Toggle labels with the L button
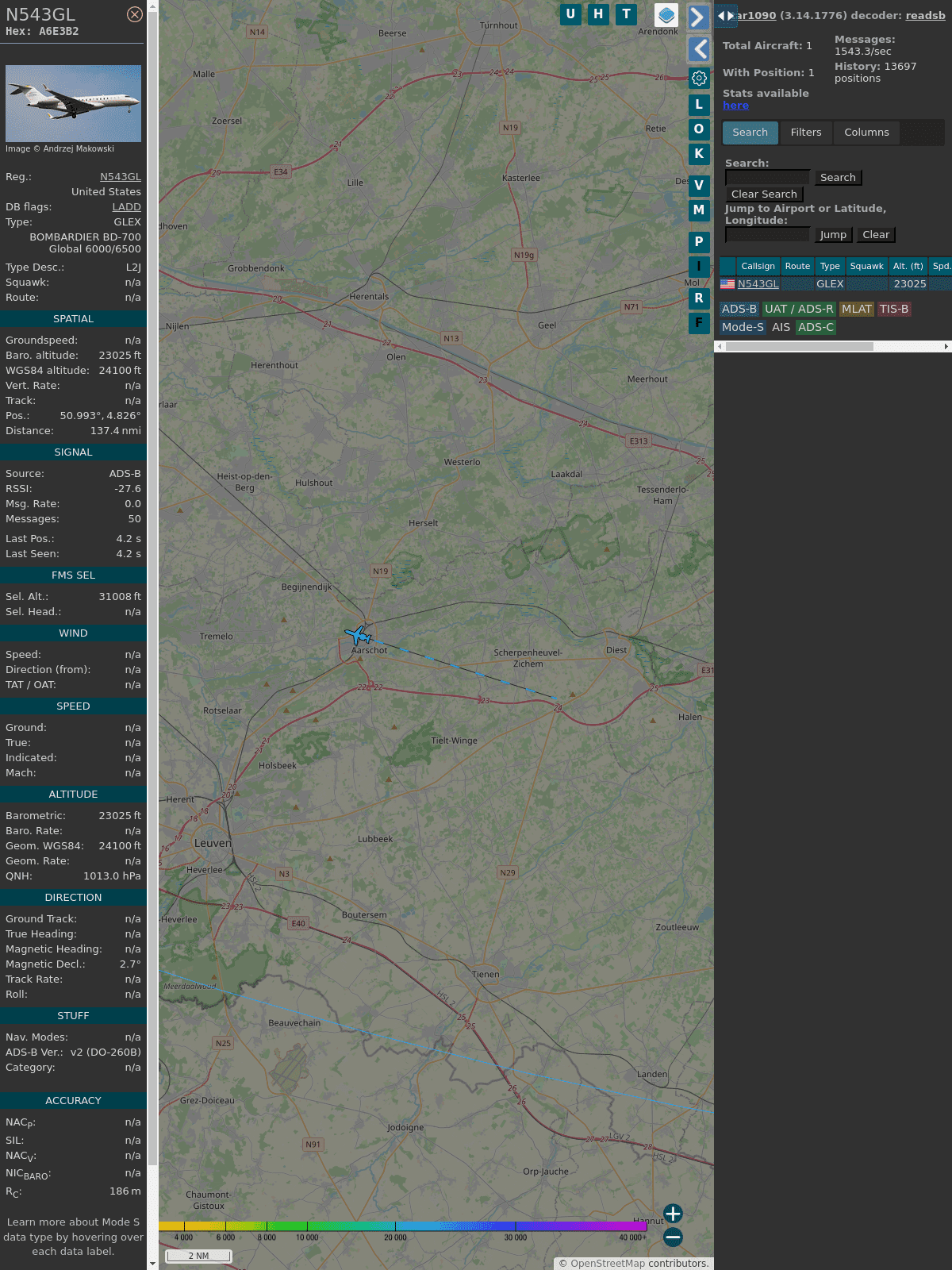This screenshot has width=952, height=1270. (x=699, y=104)
